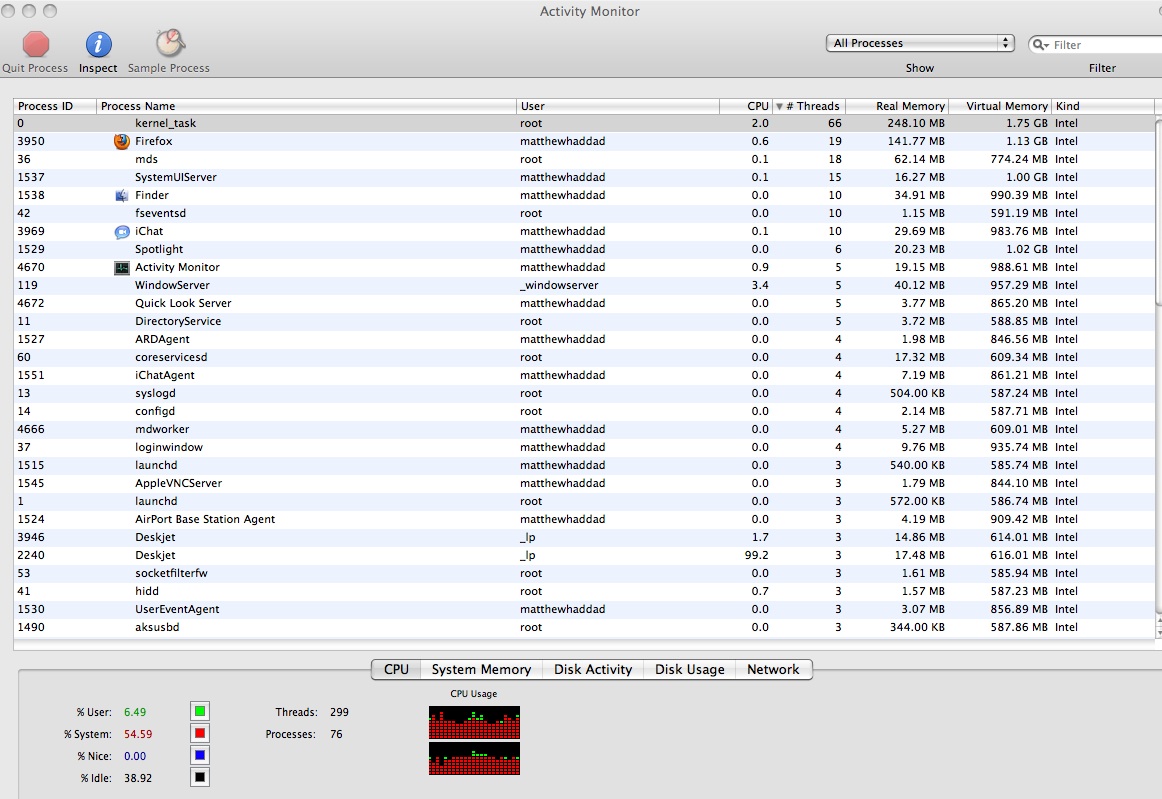Select the kernel_task process row
1162x799 pixels.
(x=584, y=124)
